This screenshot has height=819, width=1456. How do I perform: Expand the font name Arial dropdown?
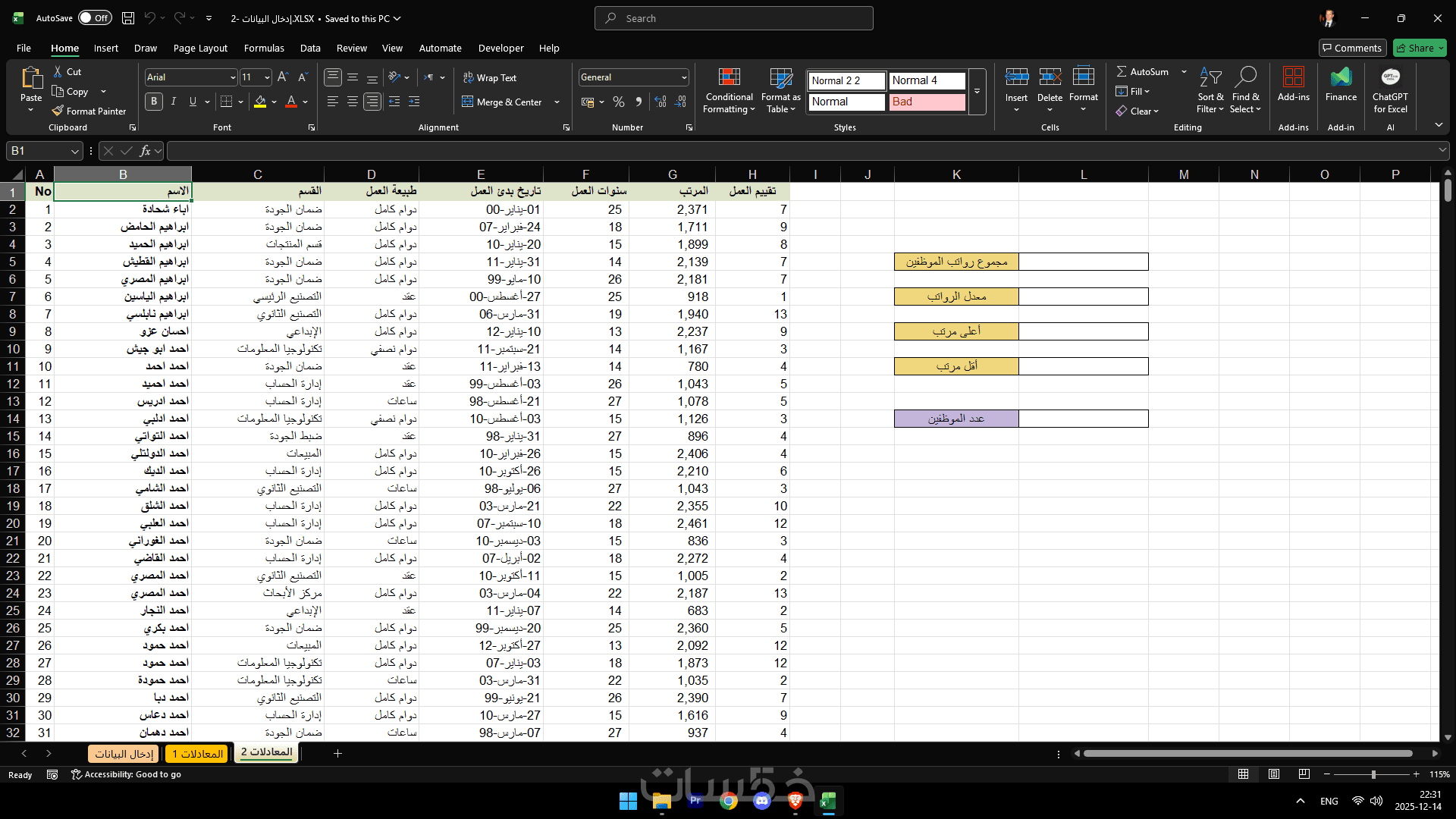232,77
